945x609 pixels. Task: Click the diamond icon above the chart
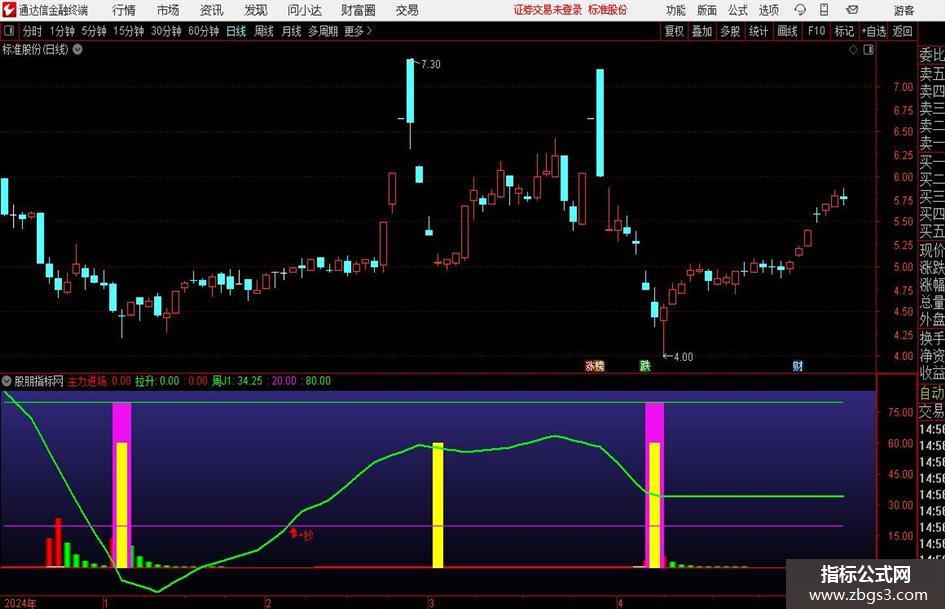tap(853, 50)
